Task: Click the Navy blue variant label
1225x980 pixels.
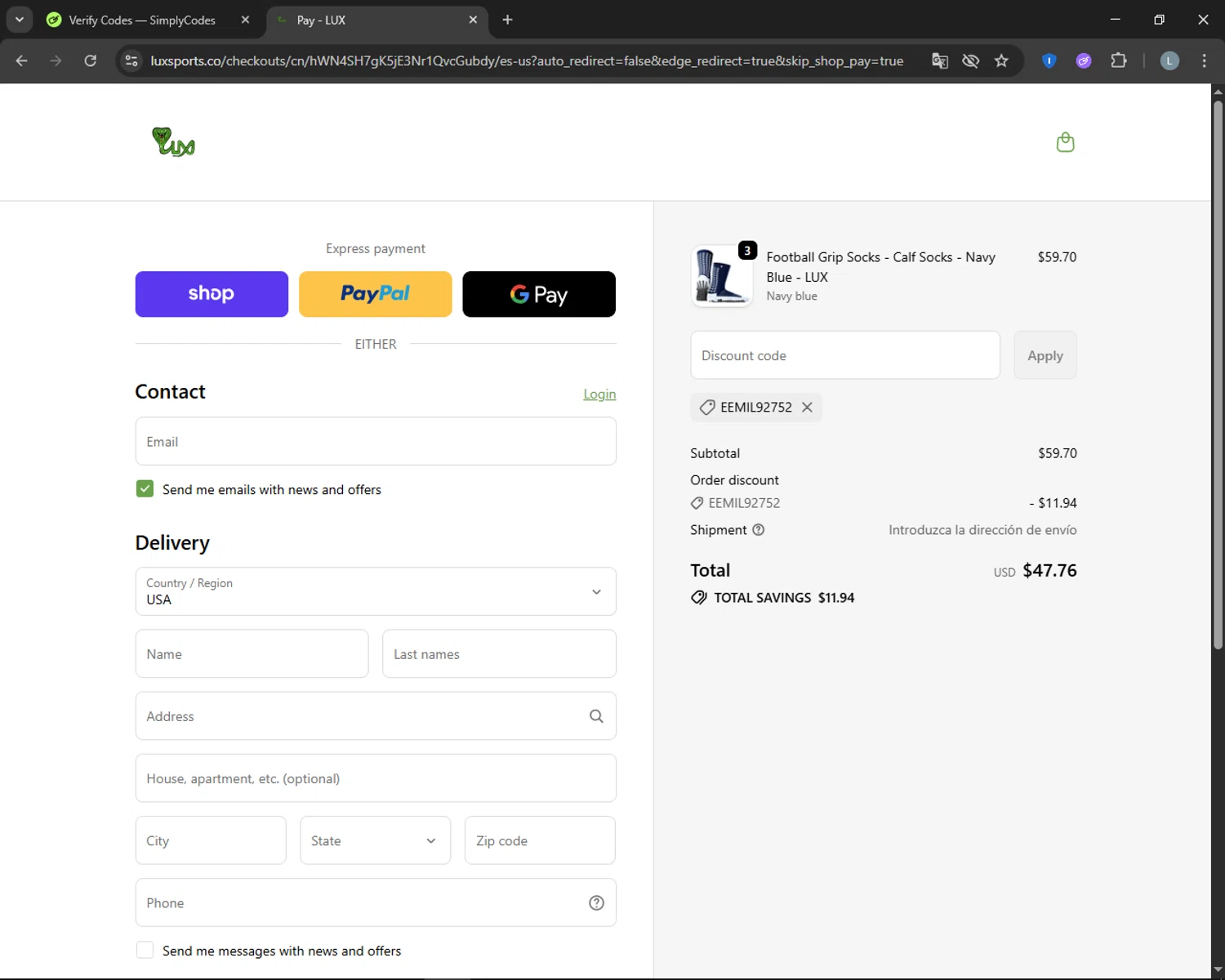Action: click(x=791, y=296)
